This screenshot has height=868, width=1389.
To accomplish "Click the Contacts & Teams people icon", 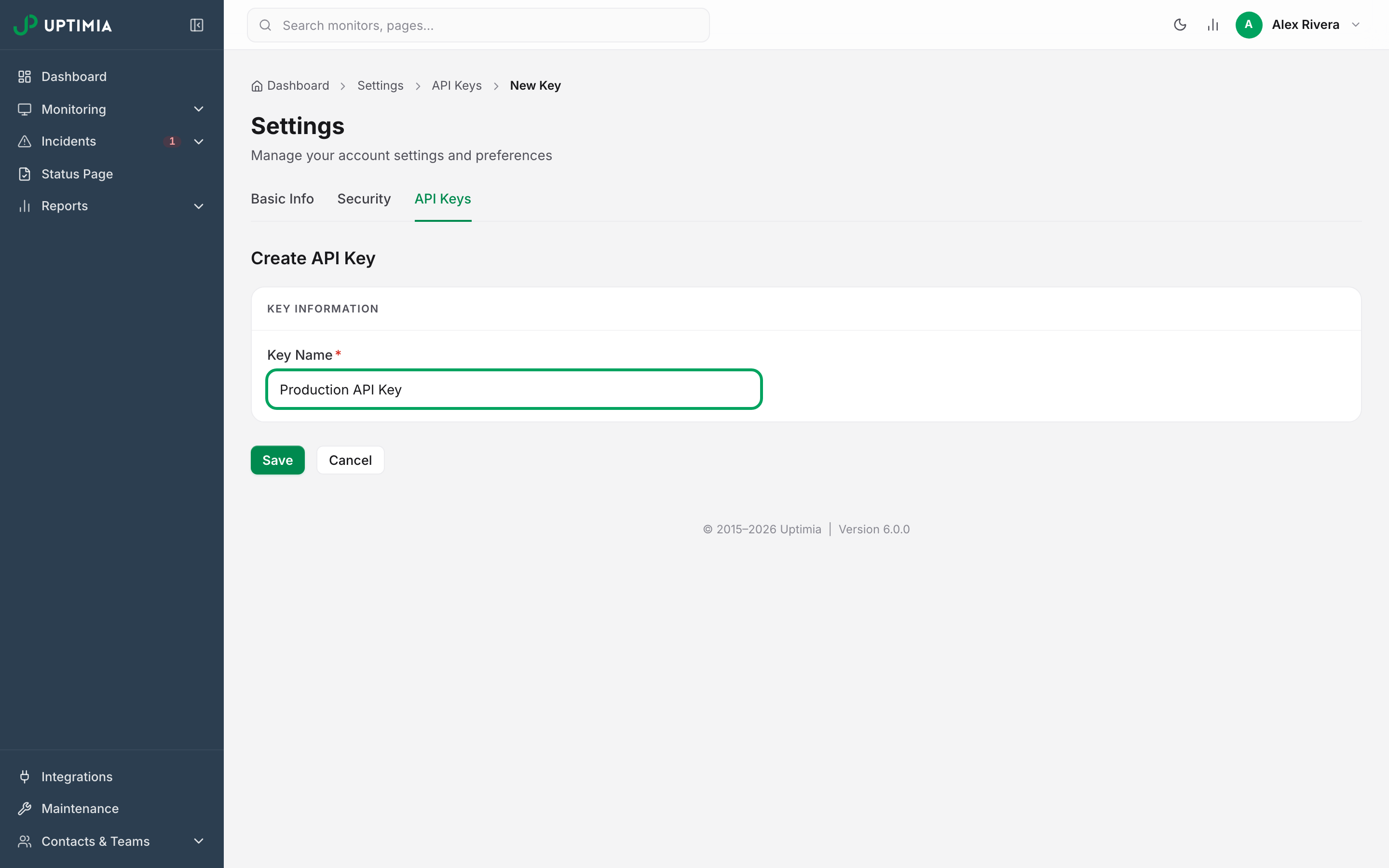I will point(24,841).
